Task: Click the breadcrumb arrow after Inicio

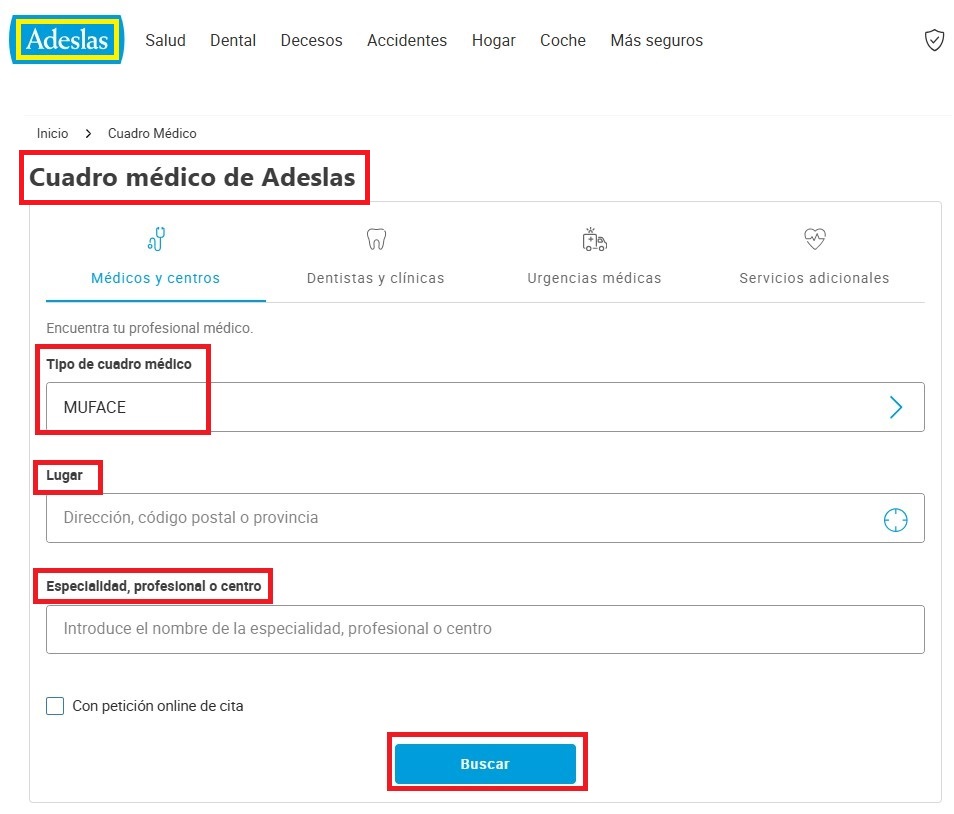Action: (x=88, y=133)
